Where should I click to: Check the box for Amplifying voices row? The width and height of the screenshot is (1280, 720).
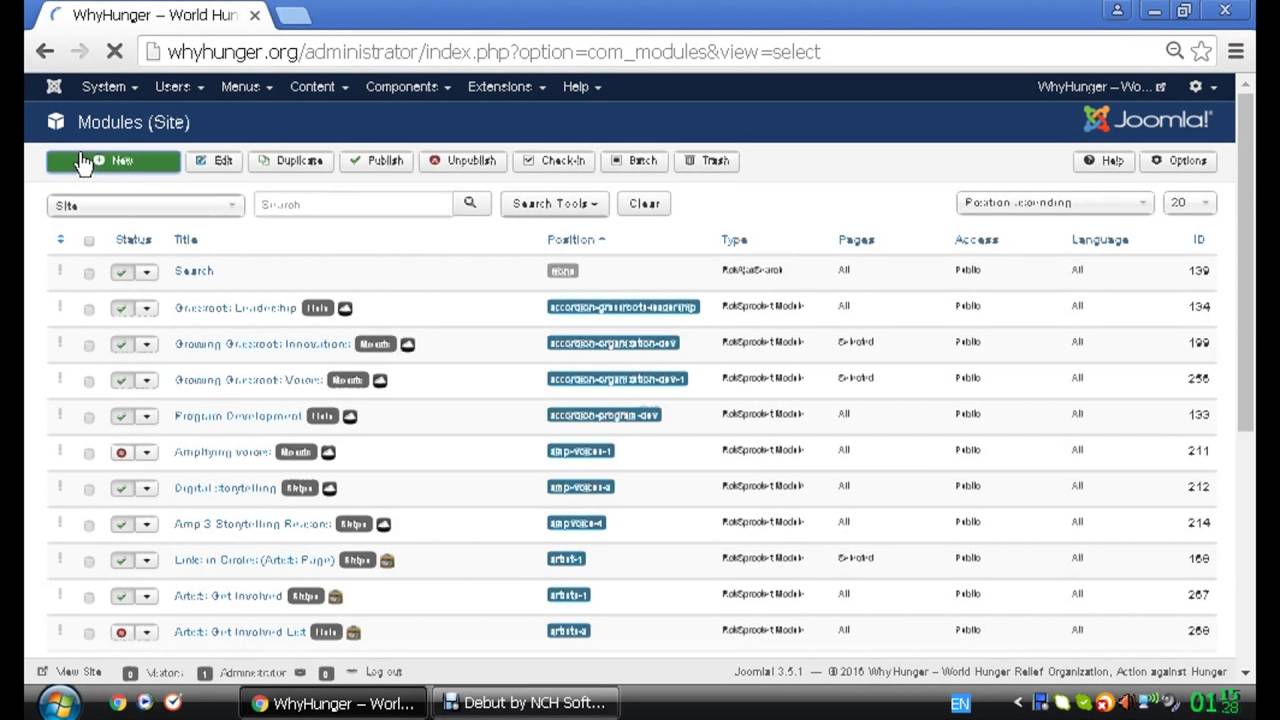coord(89,453)
